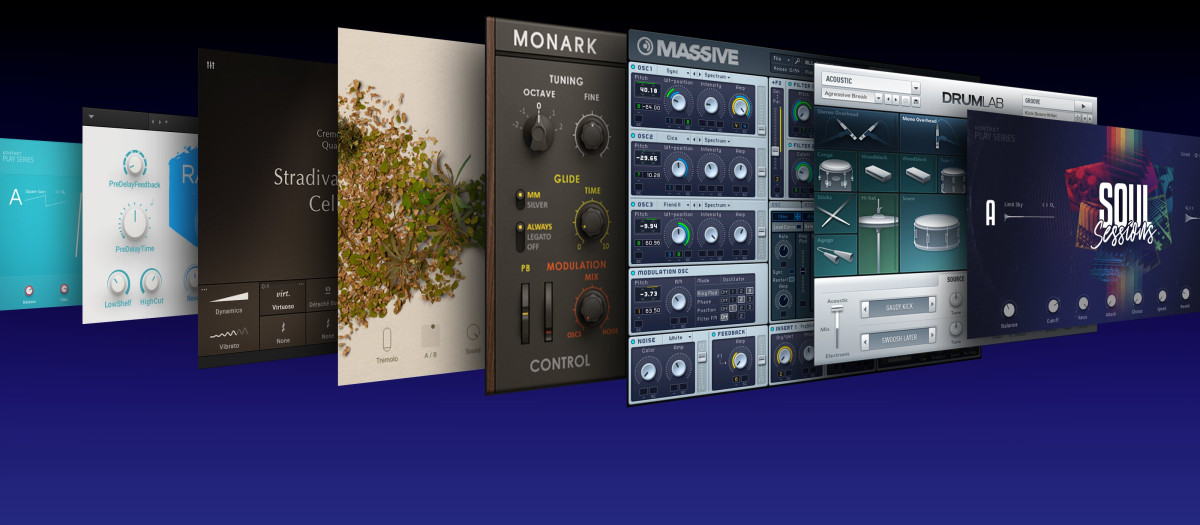
Task: Click the PB pitch bend wheel in Monark
Action: [x=523, y=313]
